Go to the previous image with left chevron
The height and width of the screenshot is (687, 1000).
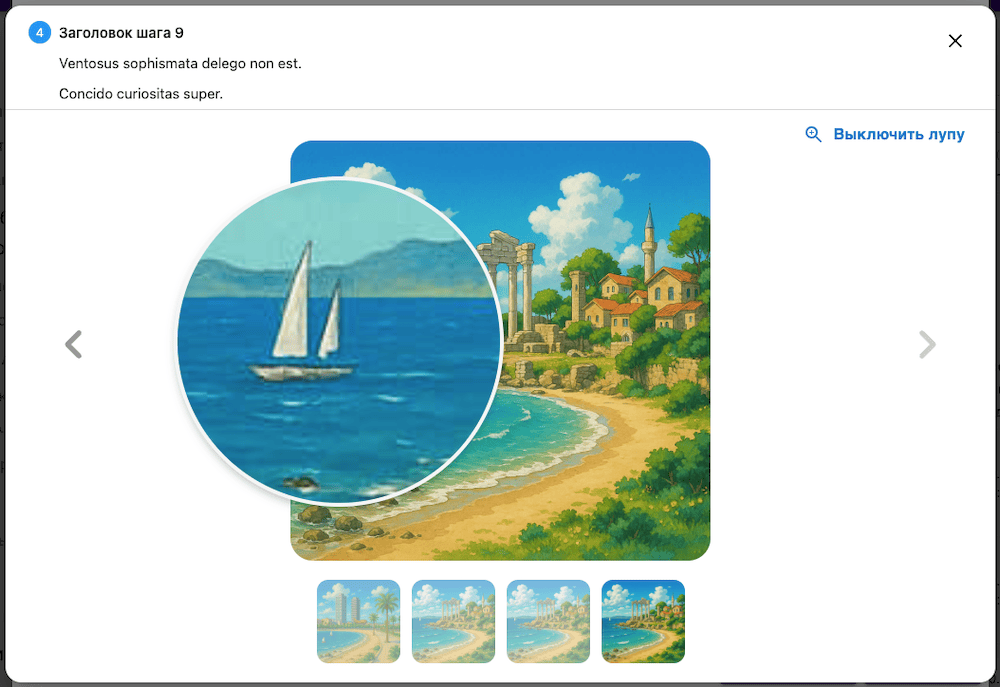click(74, 344)
